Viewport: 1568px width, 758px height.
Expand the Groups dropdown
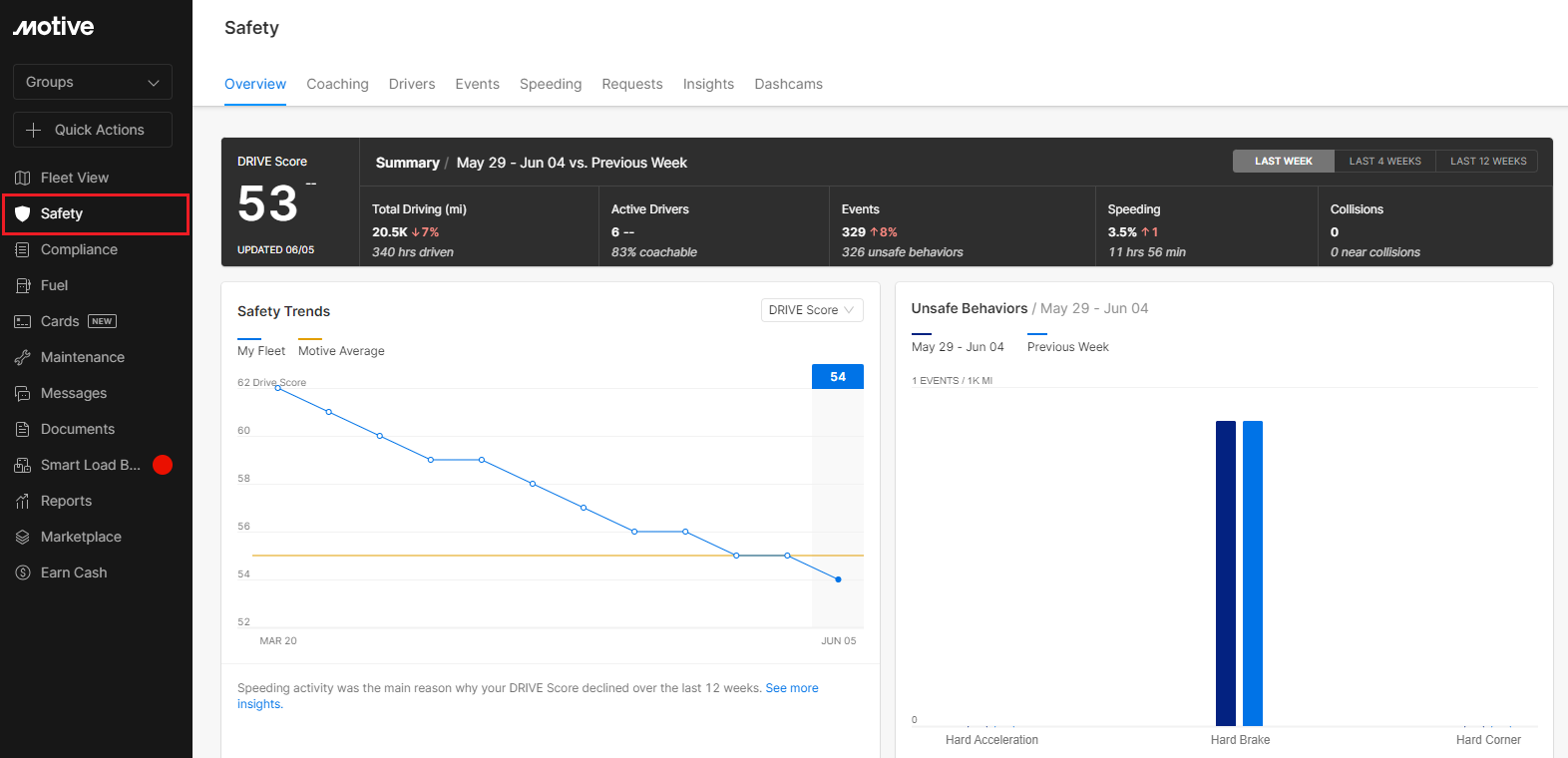tap(93, 82)
